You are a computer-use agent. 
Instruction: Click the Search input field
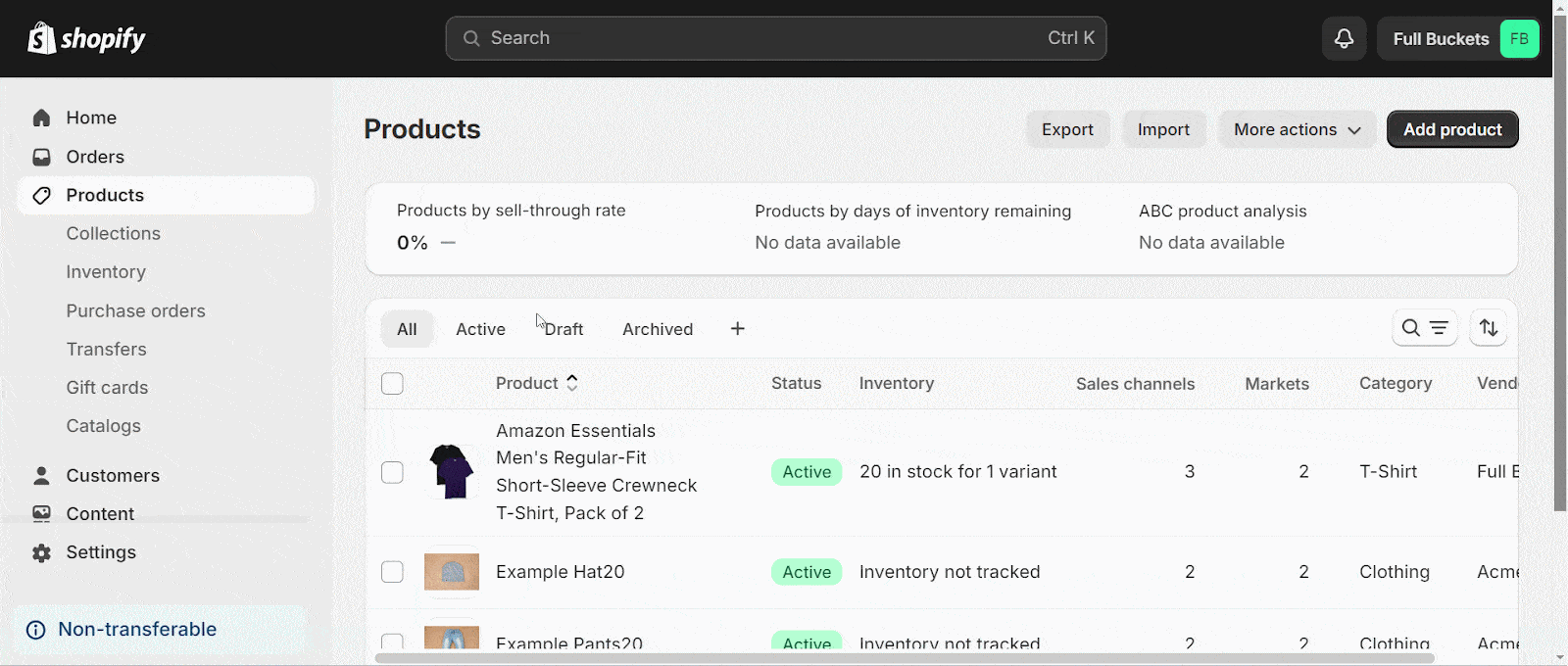tap(776, 38)
